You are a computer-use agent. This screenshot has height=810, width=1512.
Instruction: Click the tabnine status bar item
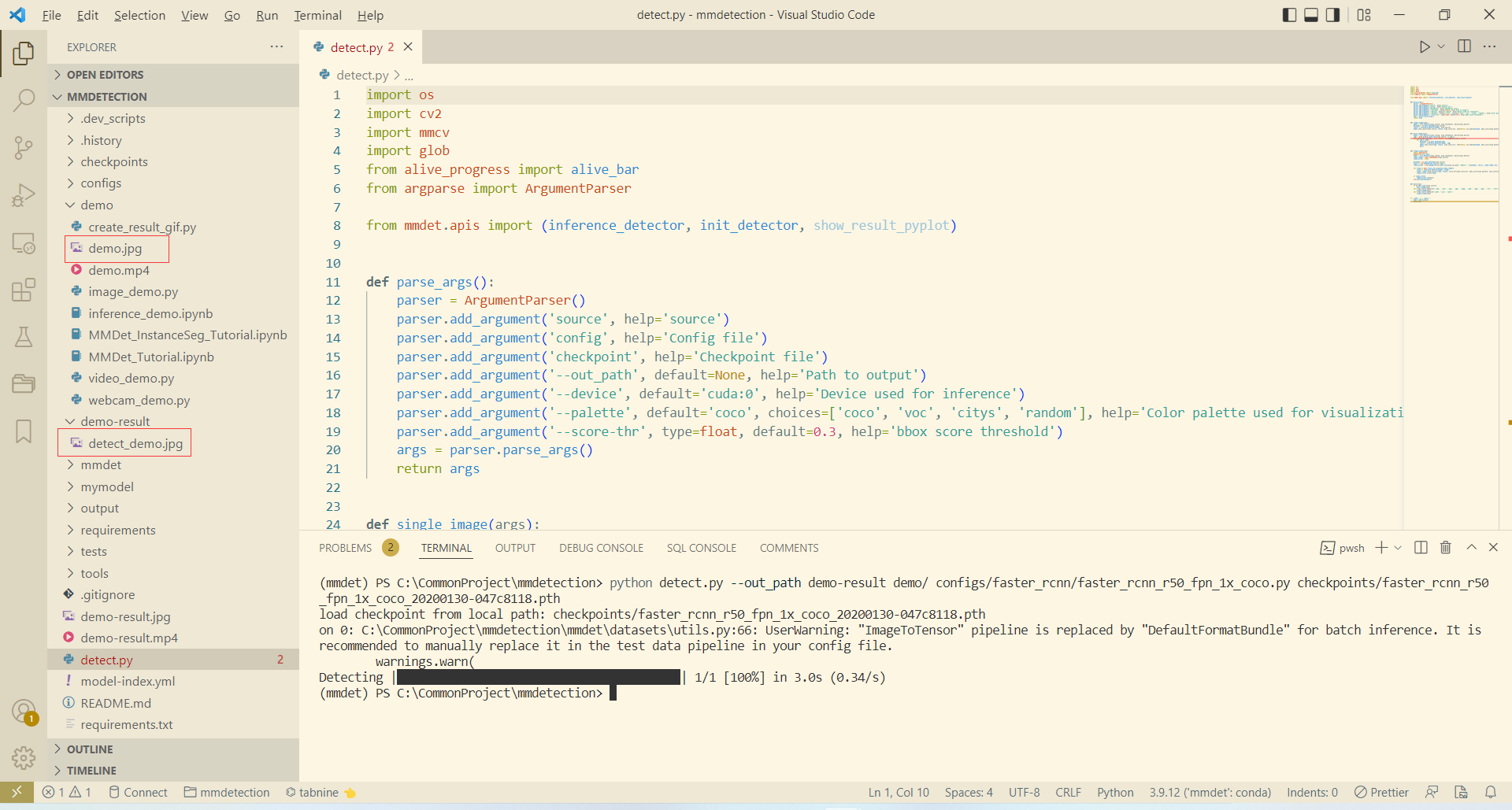point(321,792)
